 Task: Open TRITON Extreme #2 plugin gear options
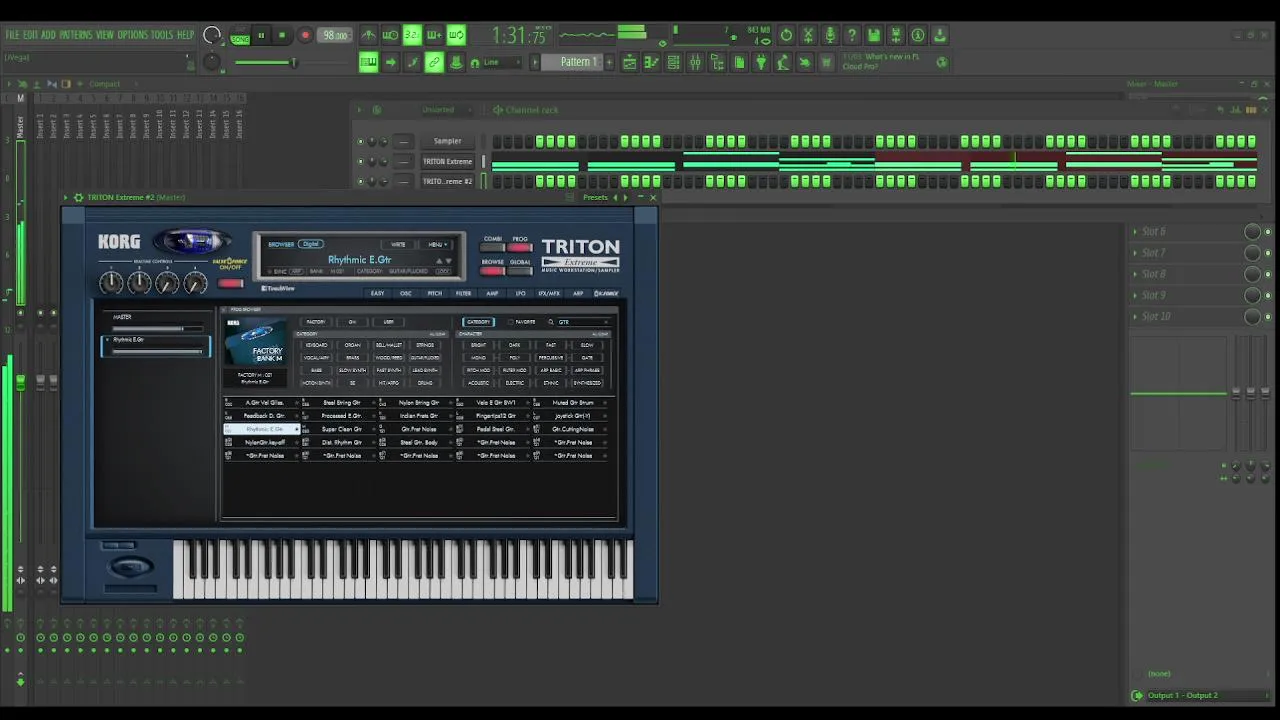pyautogui.click(x=79, y=197)
